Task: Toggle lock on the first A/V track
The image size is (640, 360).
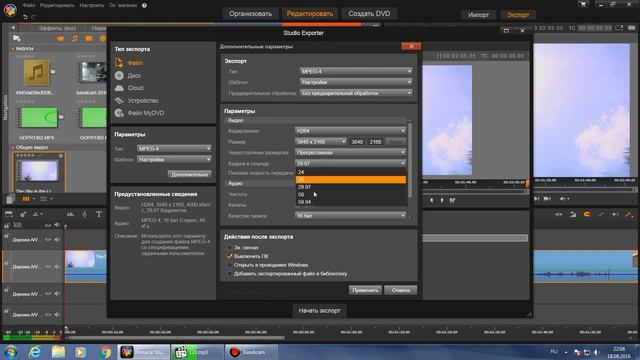Action: tap(7, 236)
